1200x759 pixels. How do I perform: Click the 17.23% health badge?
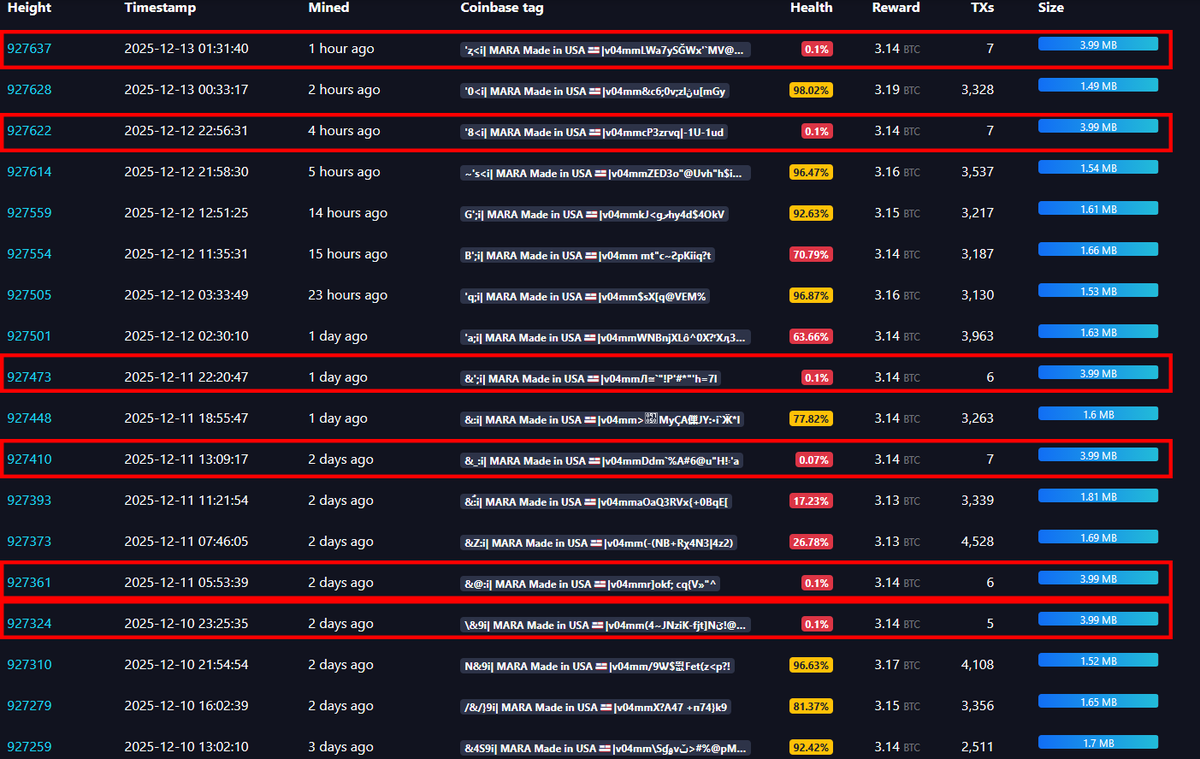(x=811, y=501)
